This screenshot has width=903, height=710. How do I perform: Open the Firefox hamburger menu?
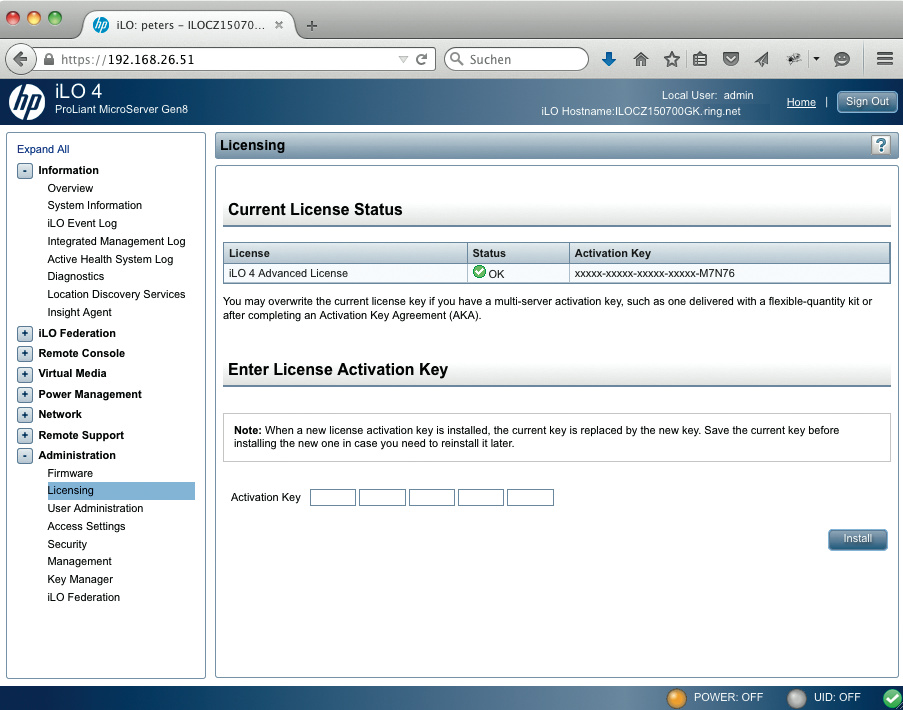pyautogui.click(x=885, y=59)
